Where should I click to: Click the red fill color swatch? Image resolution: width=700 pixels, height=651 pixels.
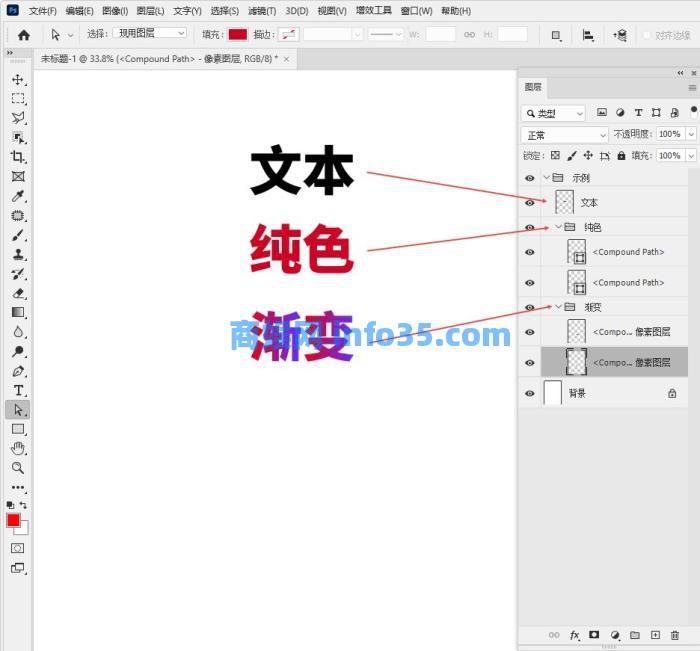click(238, 34)
